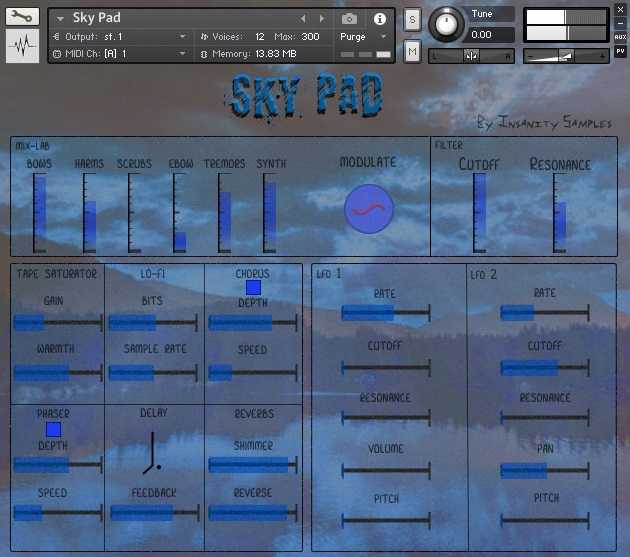The image size is (630, 557).
Task: Click the pan slider under Tune
Action: pyautogui.click(x=472, y=56)
